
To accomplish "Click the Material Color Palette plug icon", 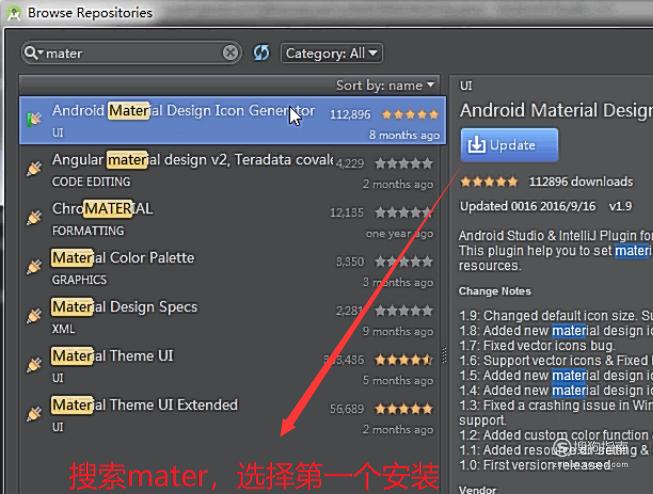I will coord(34,267).
